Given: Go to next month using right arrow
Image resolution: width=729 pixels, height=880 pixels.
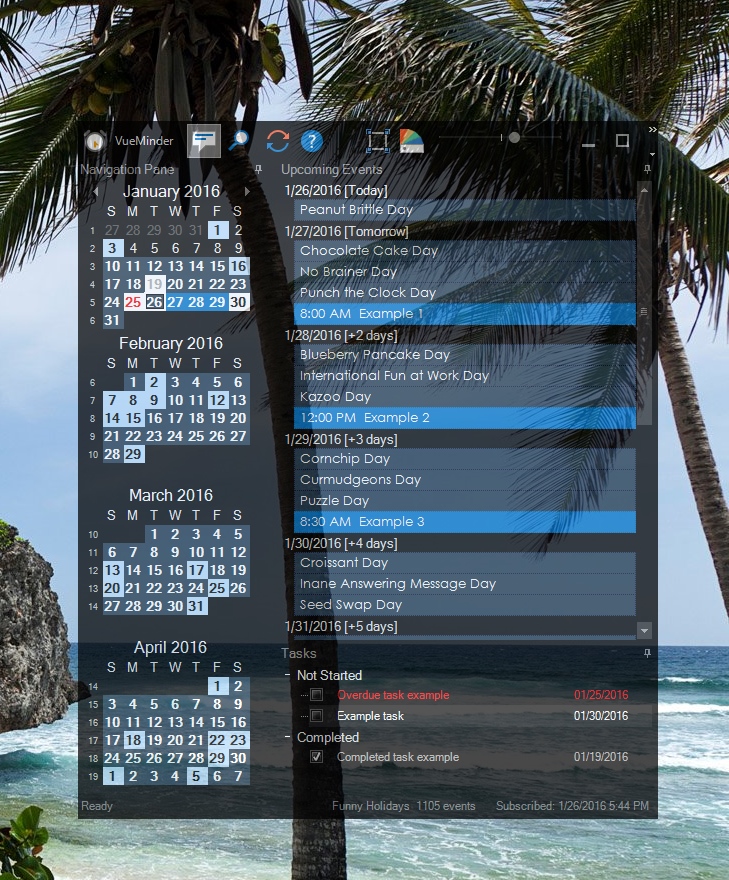Looking at the screenshot, I should (x=247, y=191).
